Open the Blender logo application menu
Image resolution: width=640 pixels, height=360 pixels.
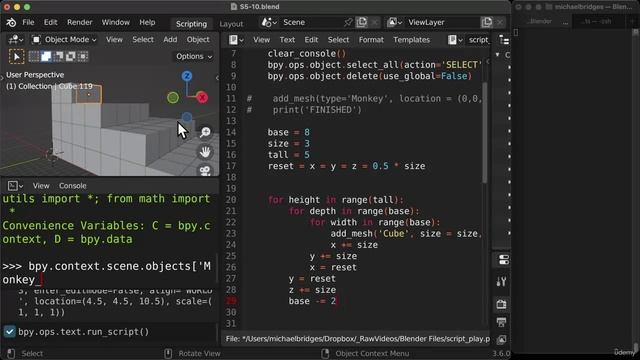[11, 22]
